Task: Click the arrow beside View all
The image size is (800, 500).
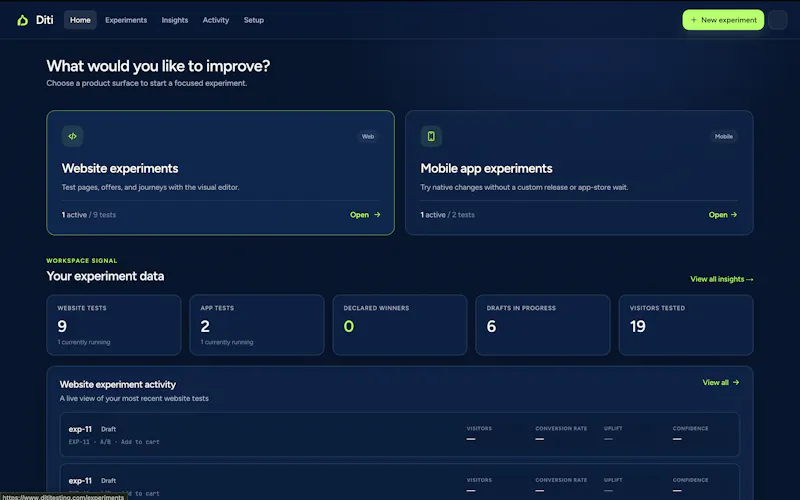Action: (x=736, y=382)
